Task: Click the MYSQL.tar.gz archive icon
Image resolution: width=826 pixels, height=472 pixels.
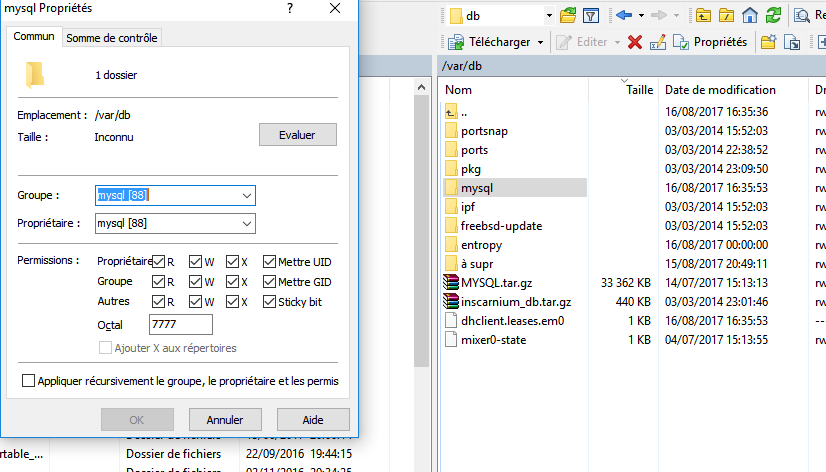Action: (x=451, y=283)
